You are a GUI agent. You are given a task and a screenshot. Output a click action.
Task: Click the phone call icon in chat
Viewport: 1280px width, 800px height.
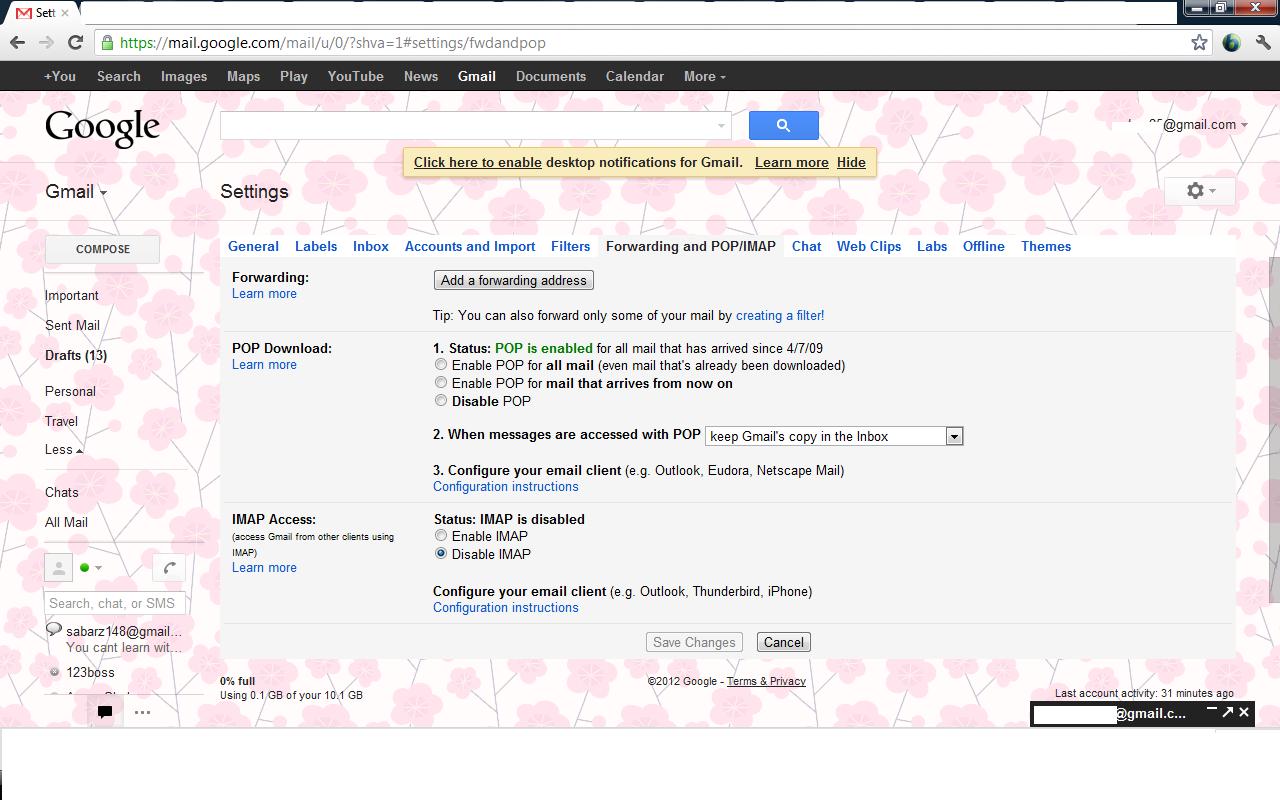tap(169, 568)
